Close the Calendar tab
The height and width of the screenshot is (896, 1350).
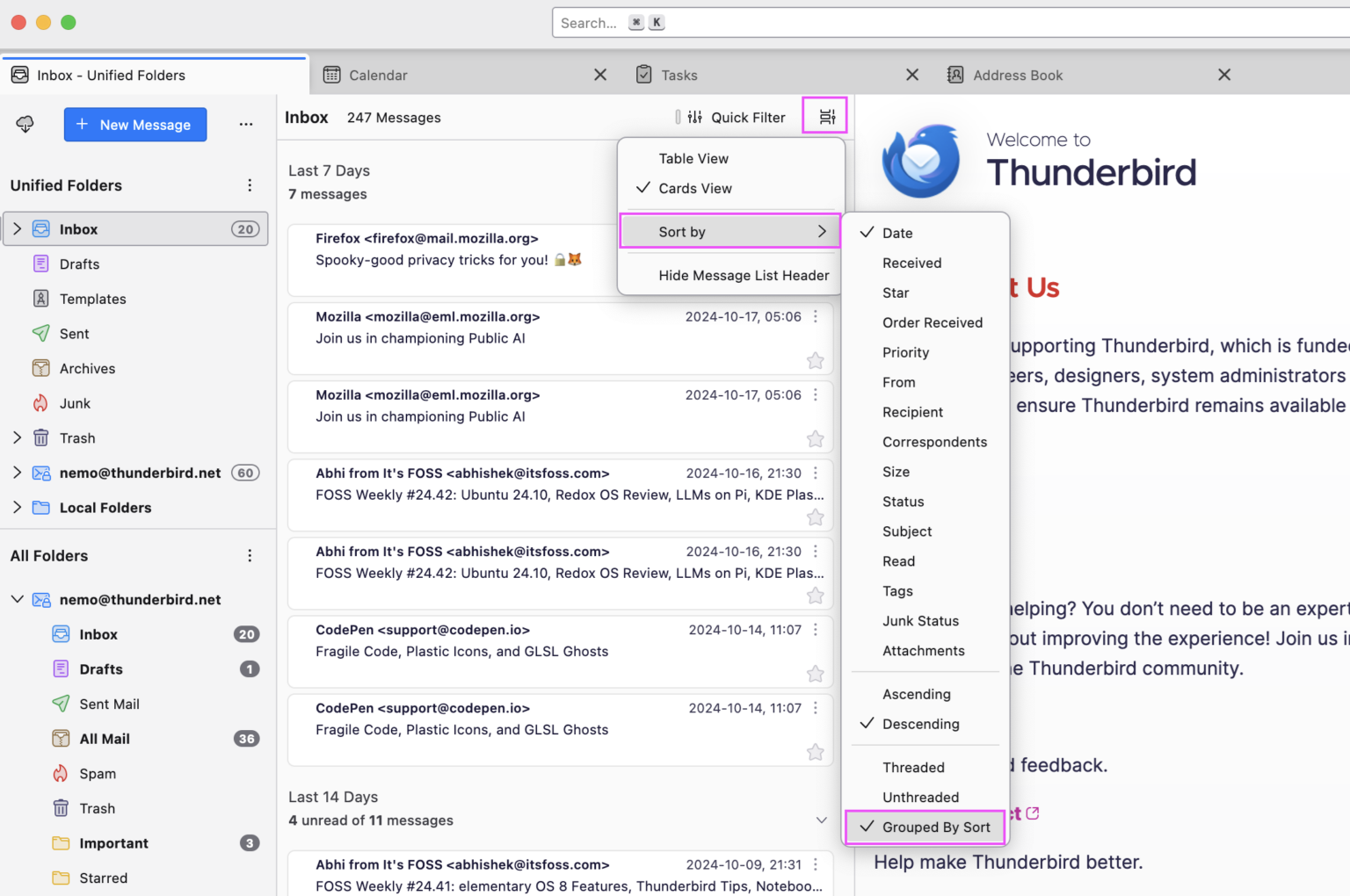pyautogui.click(x=600, y=75)
